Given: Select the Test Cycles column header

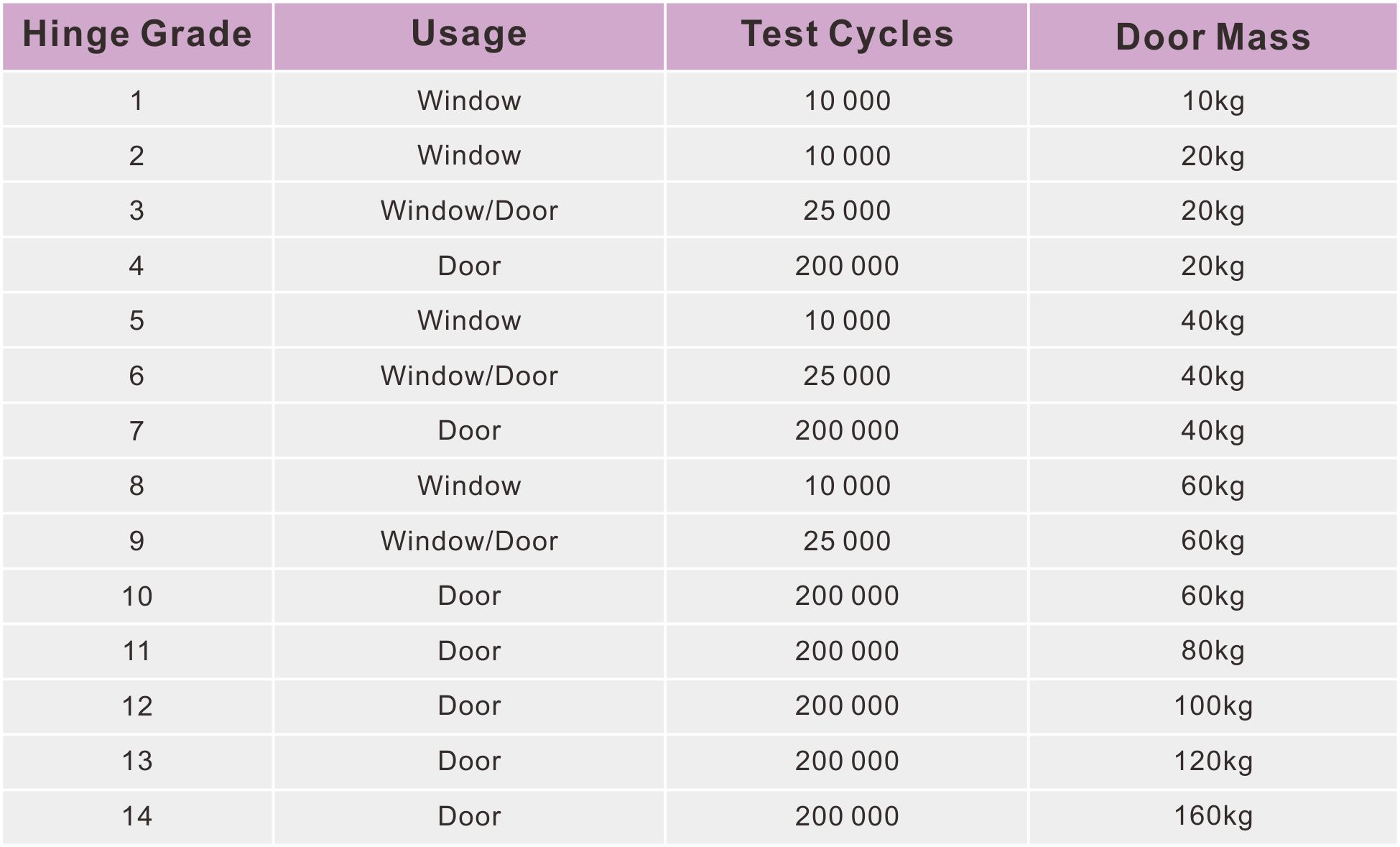Looking at the screenshot, I should [847, 35].
